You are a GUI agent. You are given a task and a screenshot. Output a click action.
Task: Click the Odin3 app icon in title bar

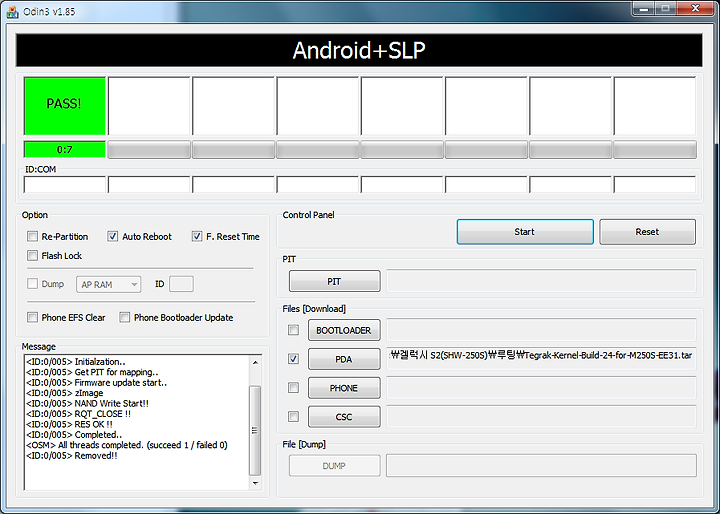[12, 11]
